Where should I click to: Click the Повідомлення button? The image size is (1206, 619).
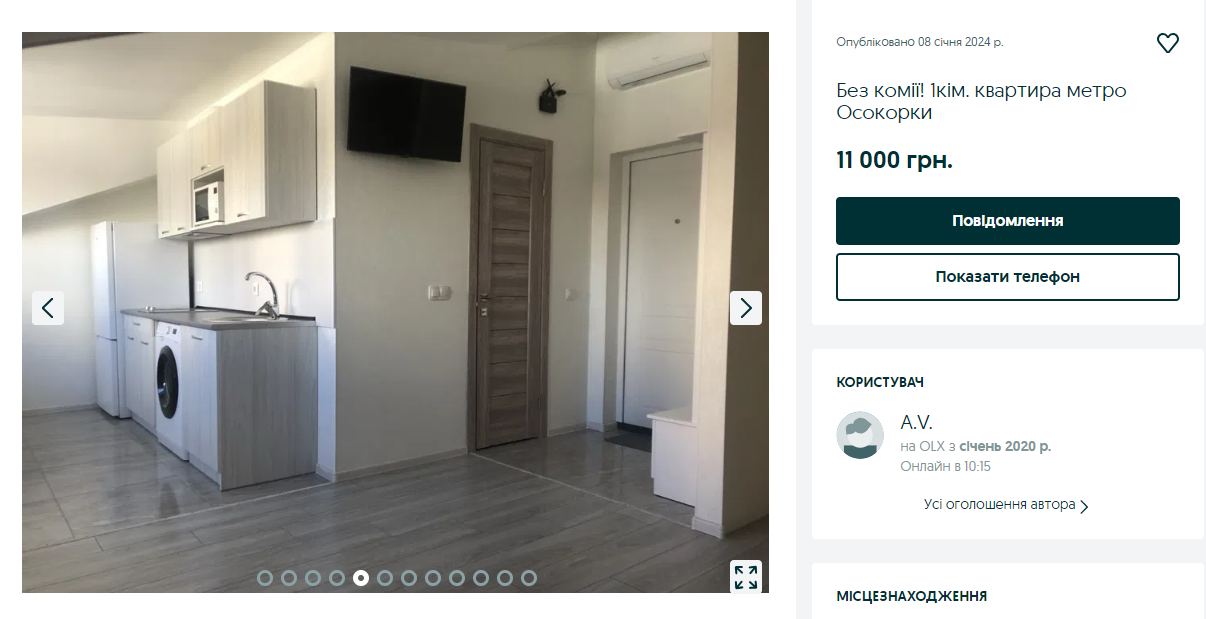(1008, 221)
